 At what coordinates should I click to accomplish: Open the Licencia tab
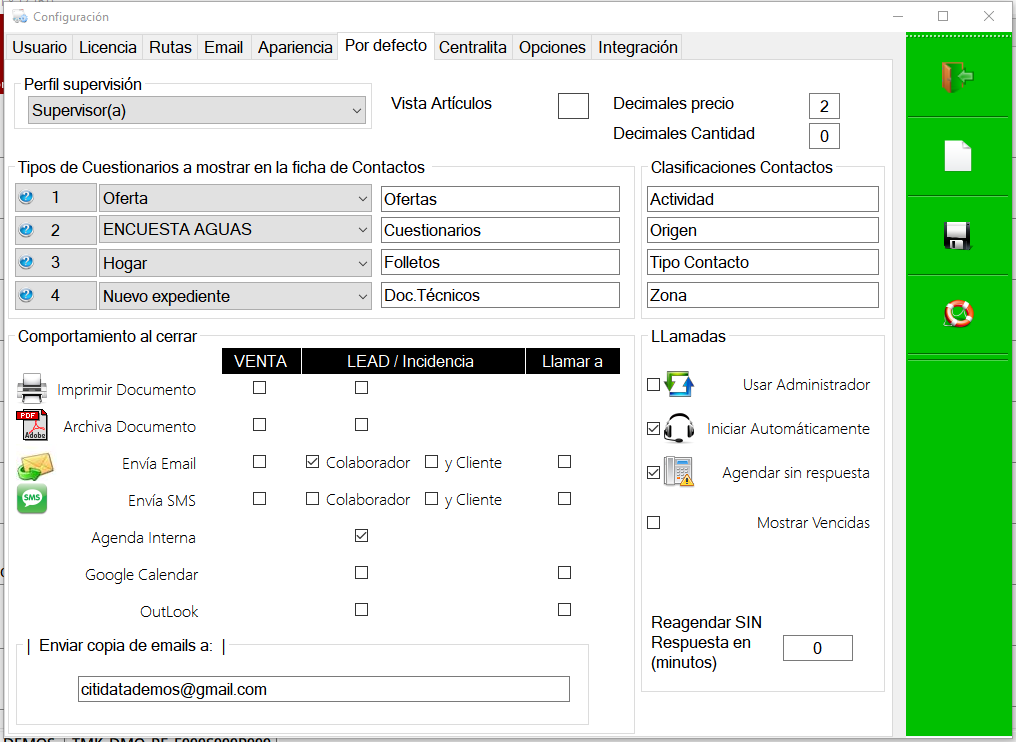click(x=108, y=47)
